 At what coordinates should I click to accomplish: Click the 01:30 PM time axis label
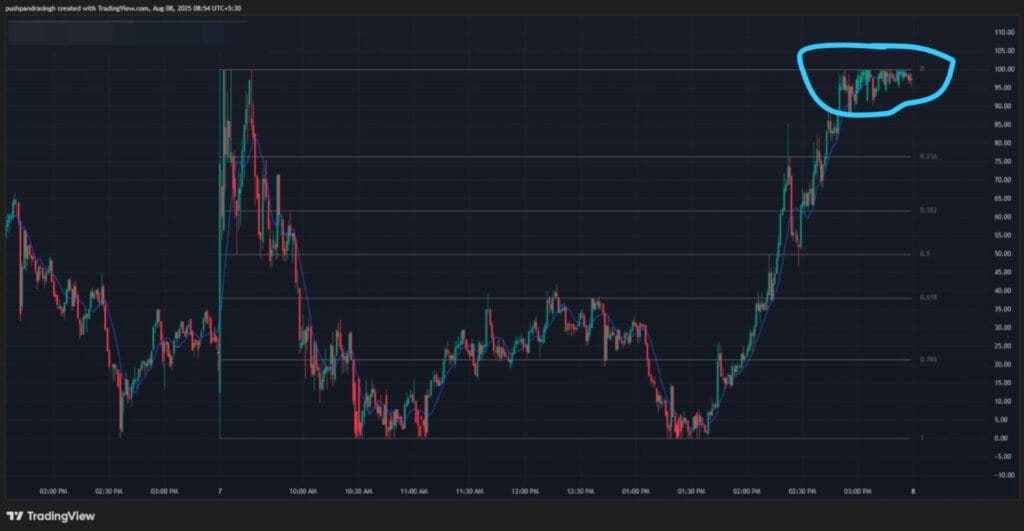[690, 491]
